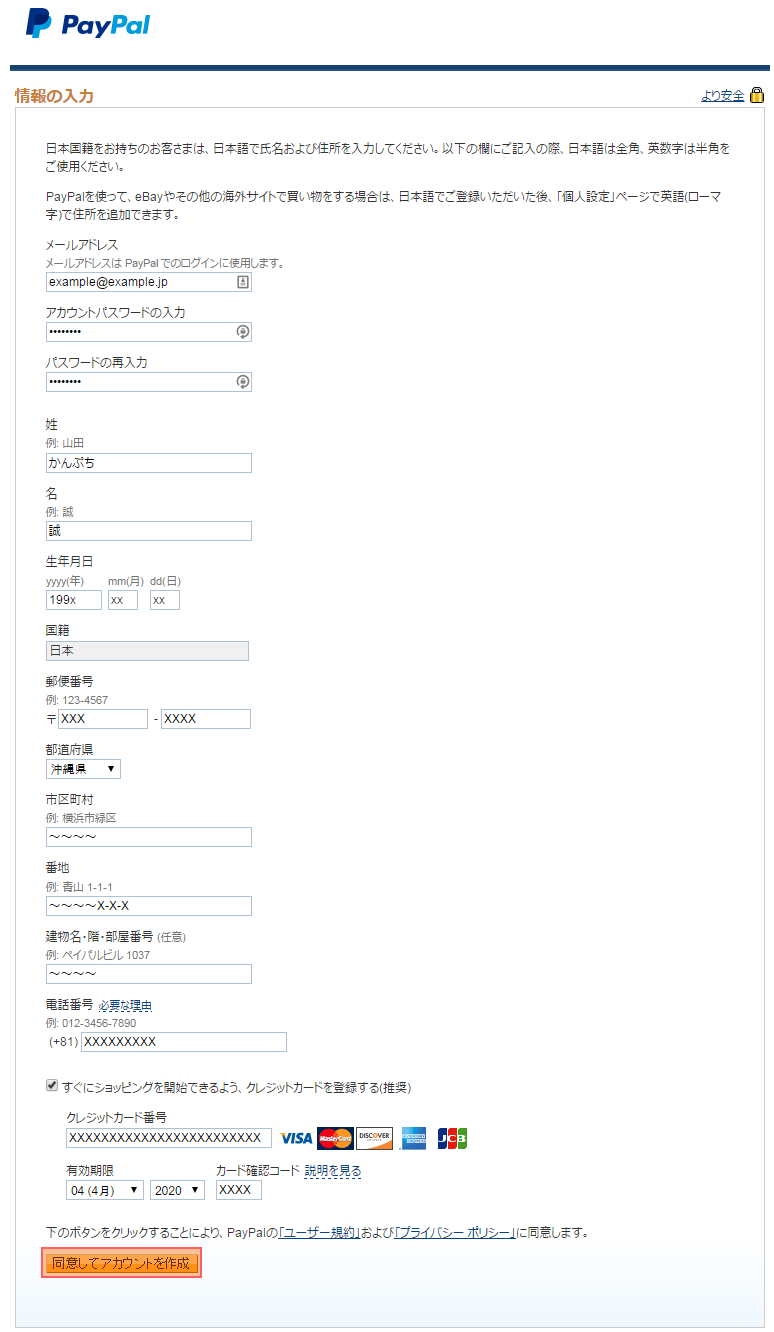
Task: Click the 電話番号 phone number field
Action: (x=184, y=1042)
